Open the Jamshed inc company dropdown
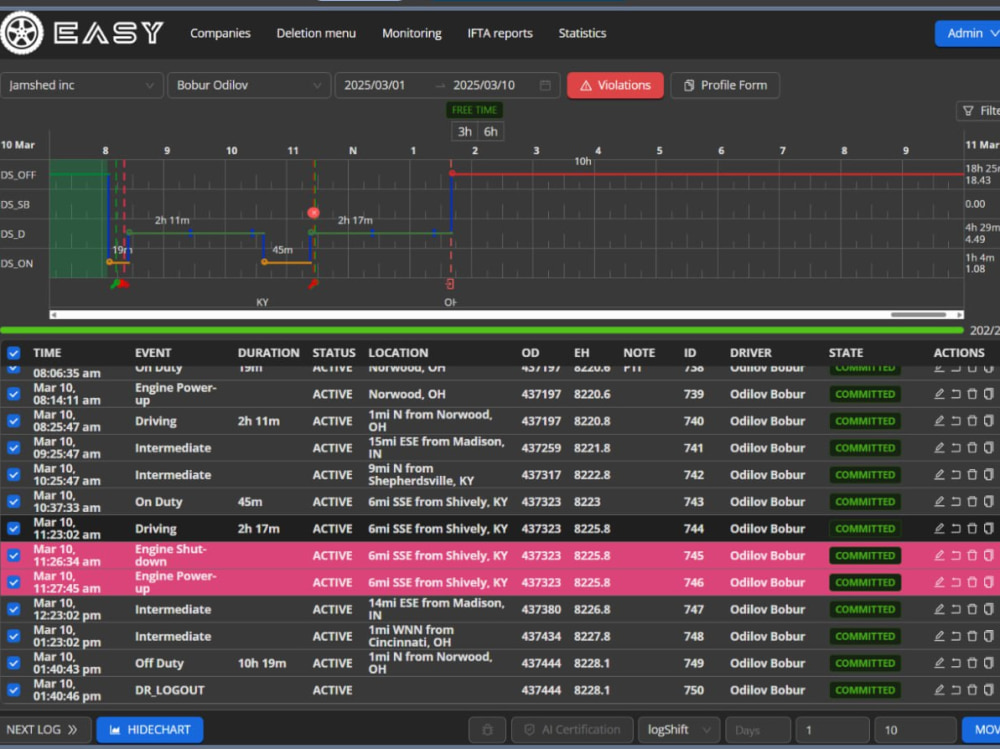 (82, 85)
